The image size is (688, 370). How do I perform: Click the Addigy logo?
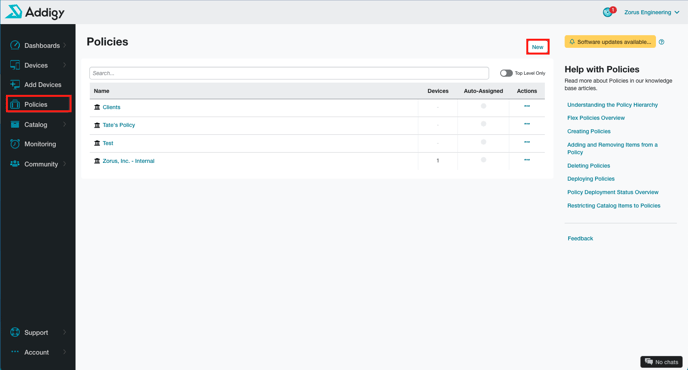point(35,12)
